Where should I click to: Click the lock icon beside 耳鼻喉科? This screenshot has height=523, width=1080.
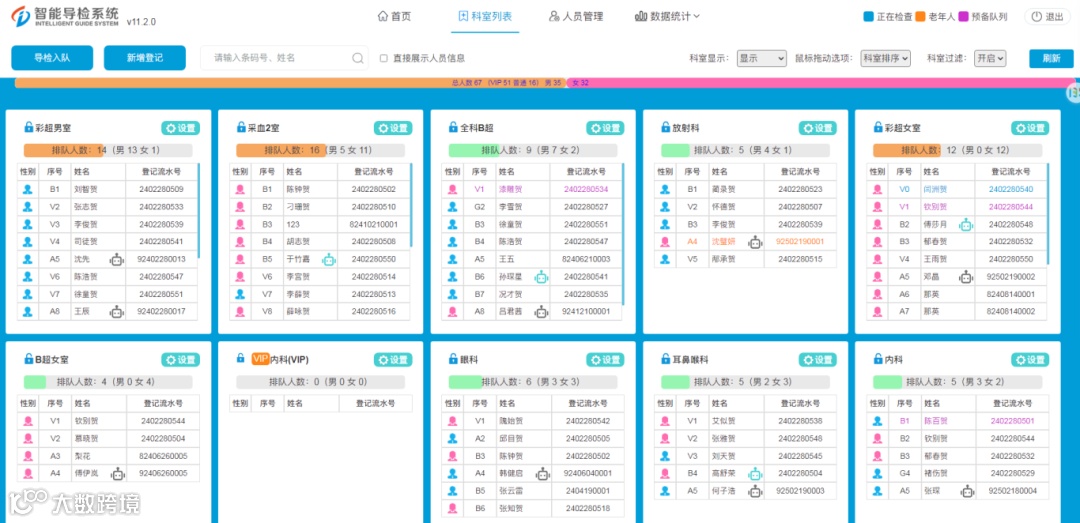666,359
